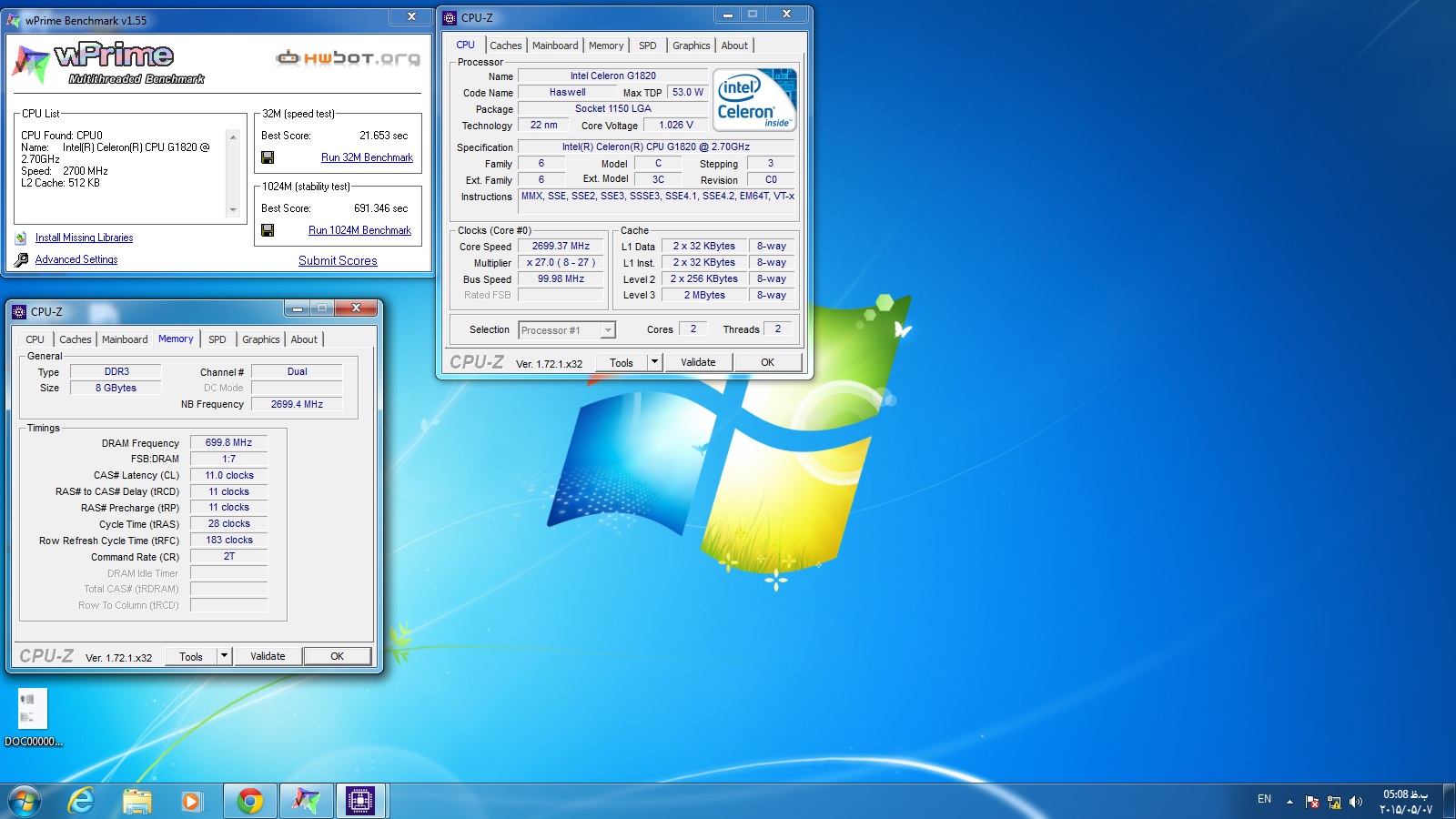Viewport: 1456px width, 819px height.
Task: Click the wPrime logo icon in the header
Action: [x=31, y=66]
